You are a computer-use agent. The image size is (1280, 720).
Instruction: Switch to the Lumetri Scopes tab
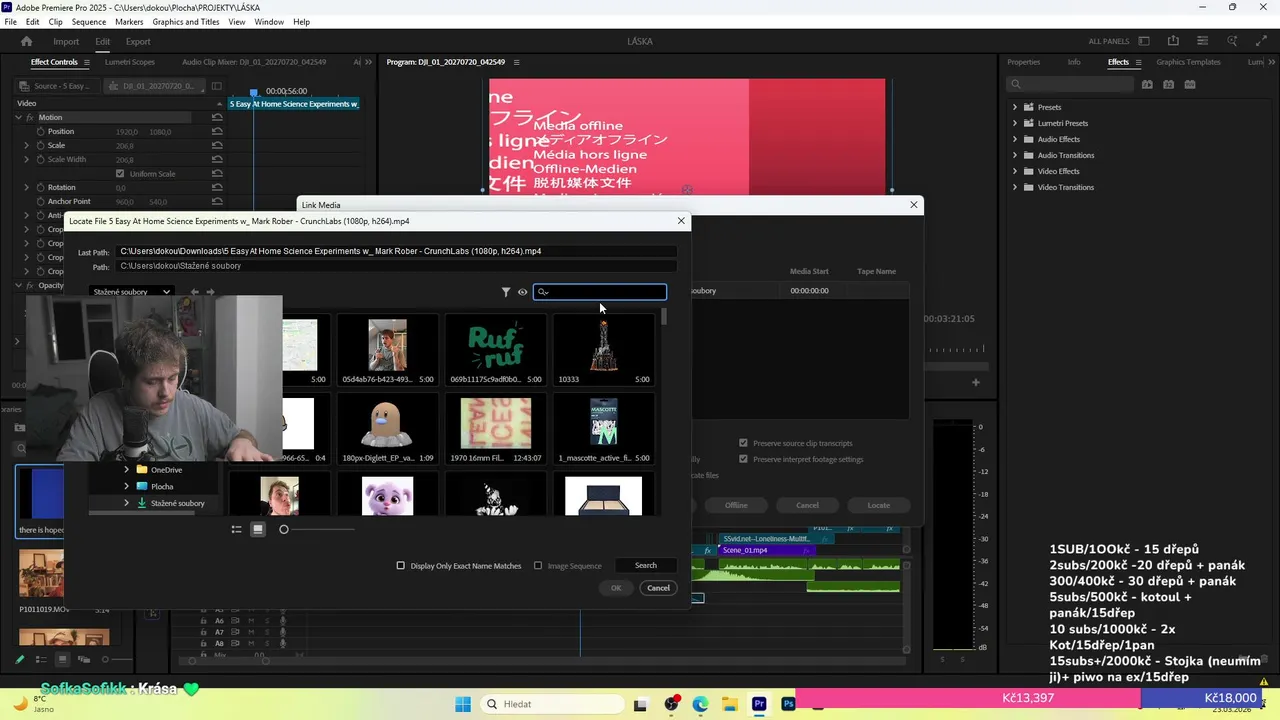129,62
